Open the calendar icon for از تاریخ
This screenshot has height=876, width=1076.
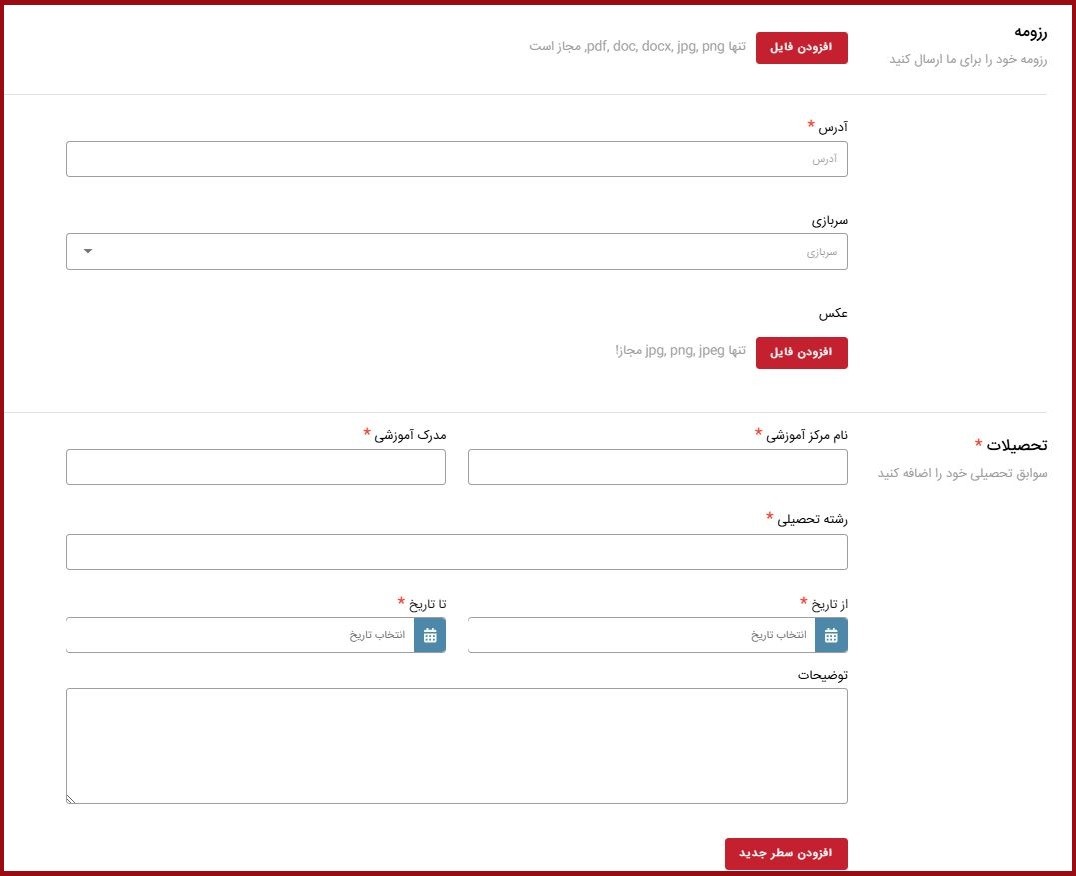pos(831,635)
